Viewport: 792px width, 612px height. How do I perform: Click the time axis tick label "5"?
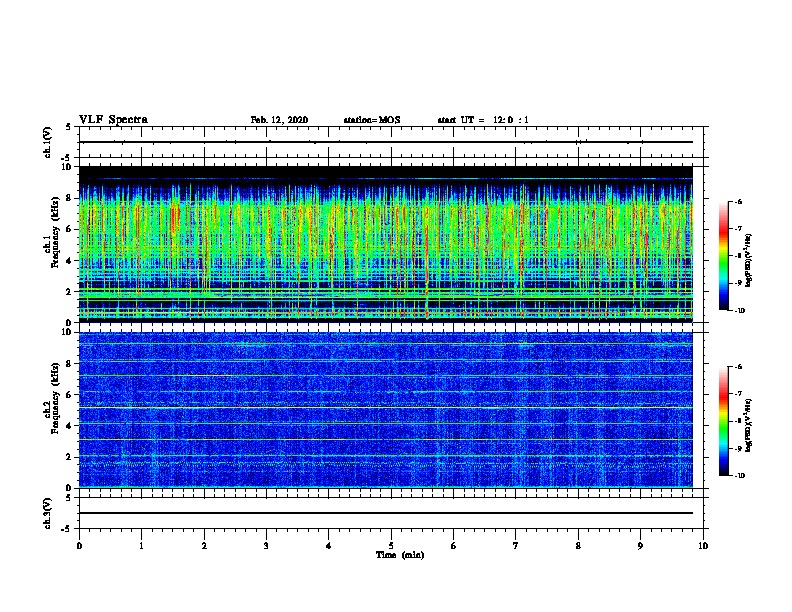pyautogui.click(x=391, y=546)
